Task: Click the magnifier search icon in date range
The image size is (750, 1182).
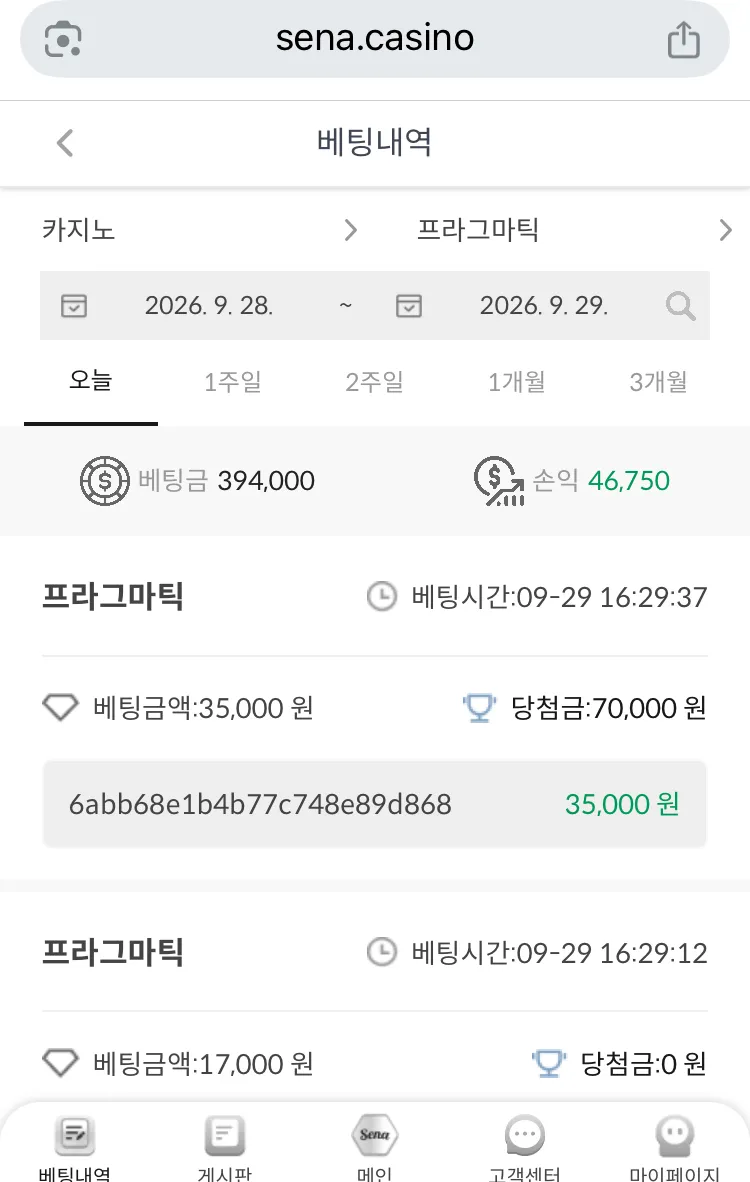Action: 681,306
